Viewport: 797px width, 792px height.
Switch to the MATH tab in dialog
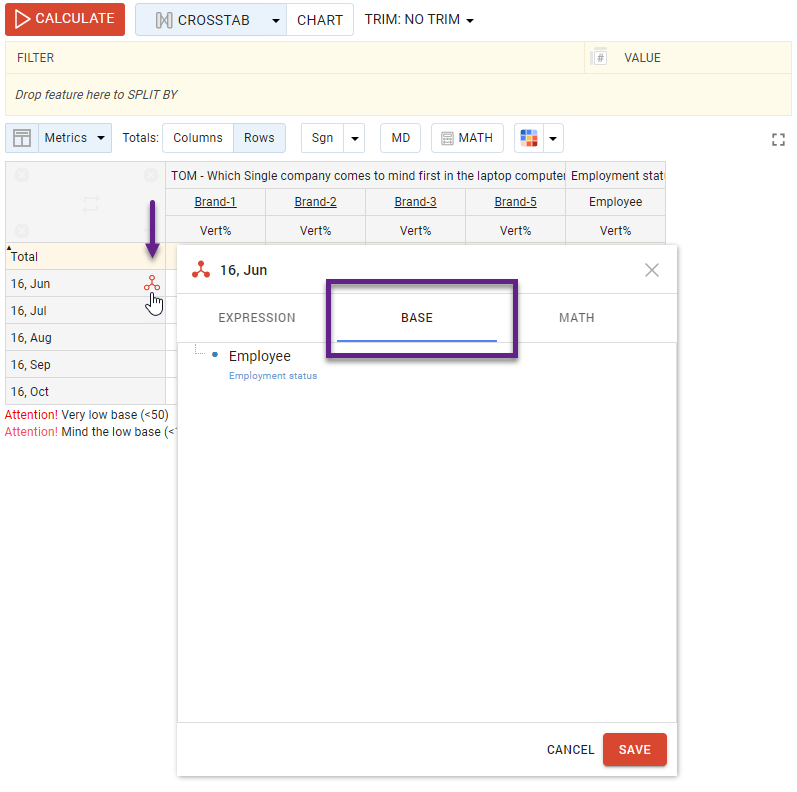[x=577, y=318]
